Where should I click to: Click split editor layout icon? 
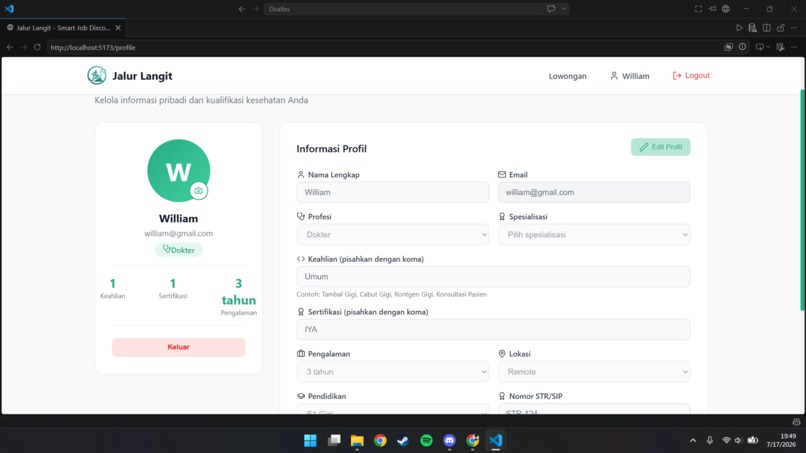tap(766, 28)
